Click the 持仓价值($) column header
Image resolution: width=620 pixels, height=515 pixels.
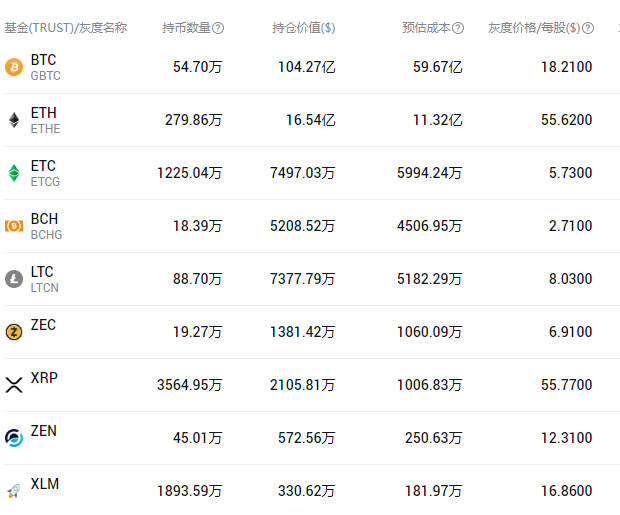(303, 28)
